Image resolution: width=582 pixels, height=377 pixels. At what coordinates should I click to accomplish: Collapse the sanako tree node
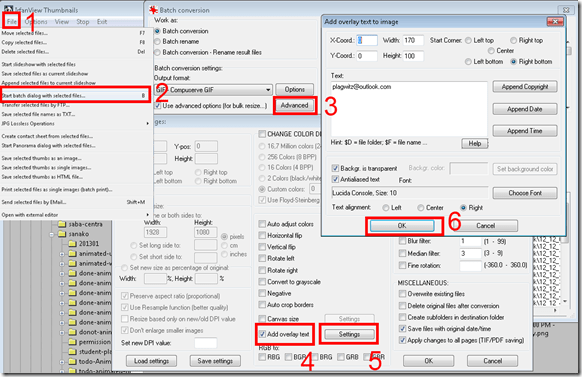coord(52,235)
